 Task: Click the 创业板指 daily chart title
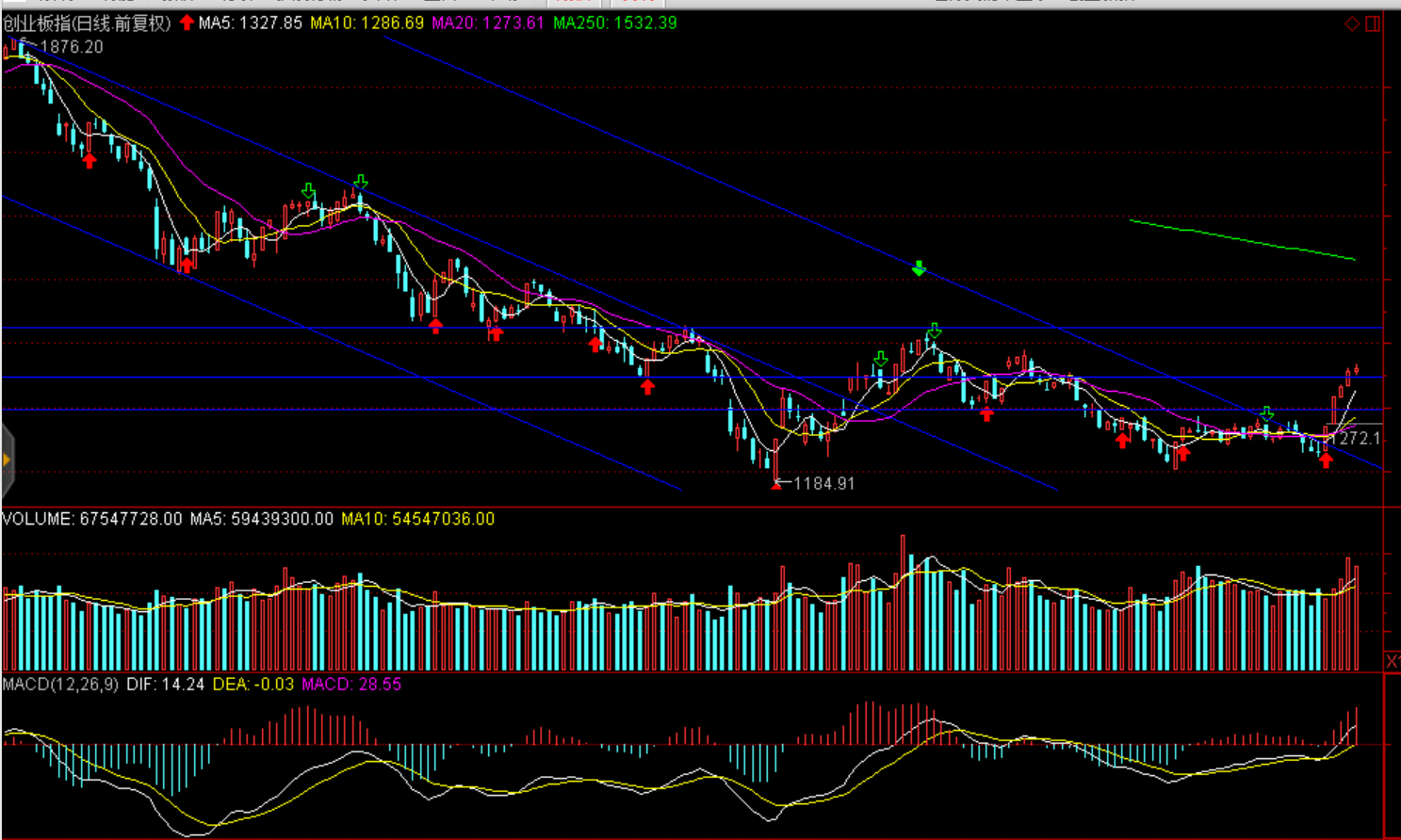click(x=87, y=23)
